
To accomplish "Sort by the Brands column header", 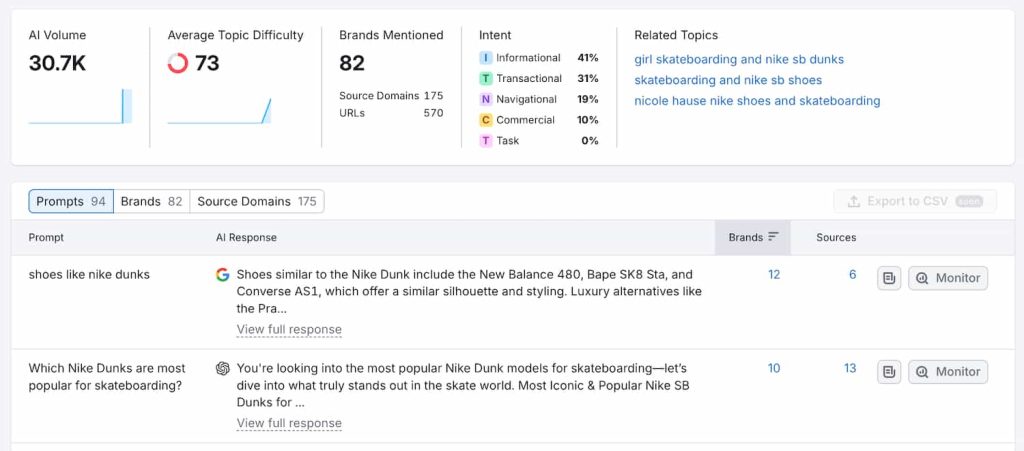I will click(753, 238).
